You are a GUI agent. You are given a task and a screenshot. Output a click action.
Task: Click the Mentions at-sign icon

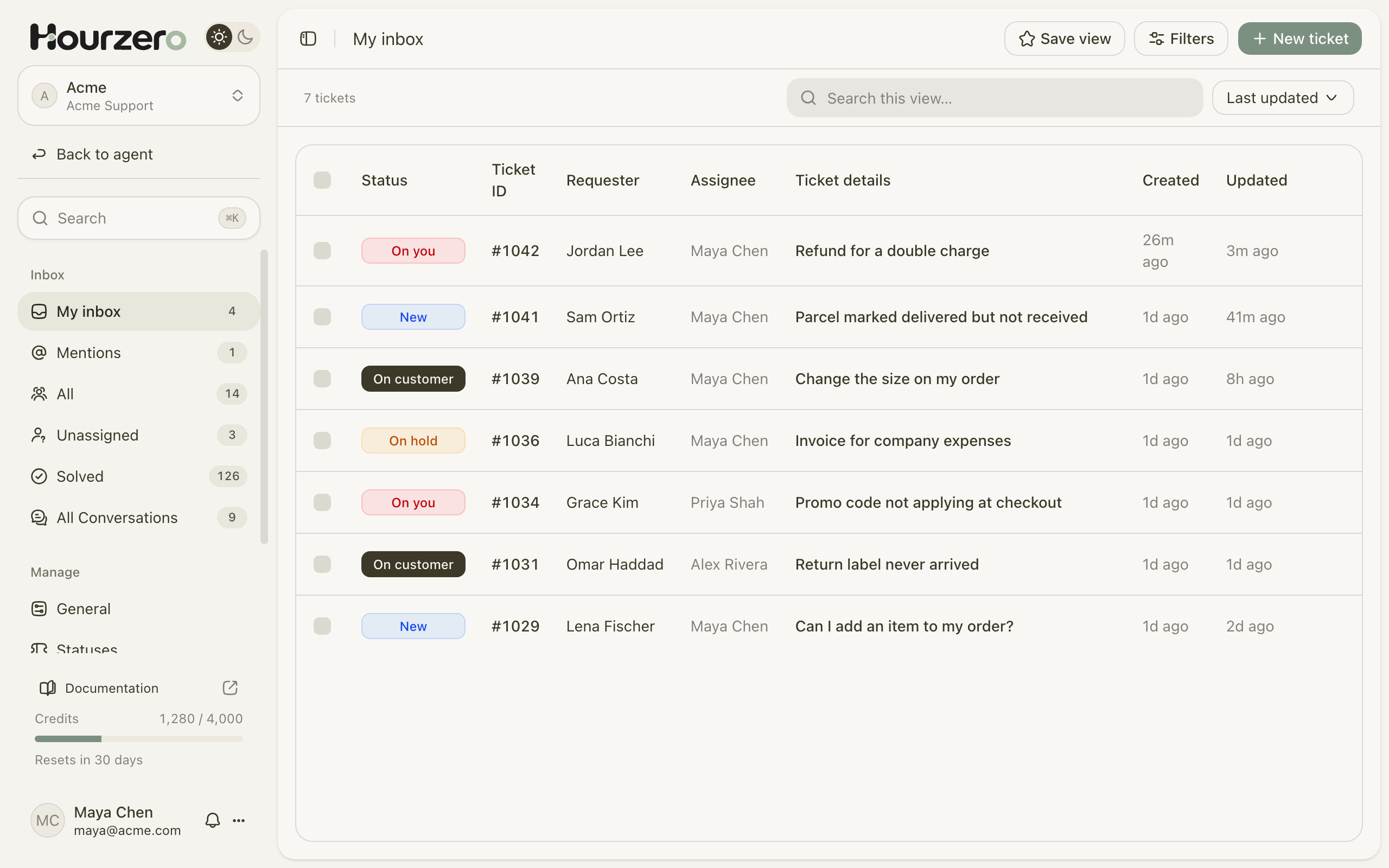click(x=39, y=353)
